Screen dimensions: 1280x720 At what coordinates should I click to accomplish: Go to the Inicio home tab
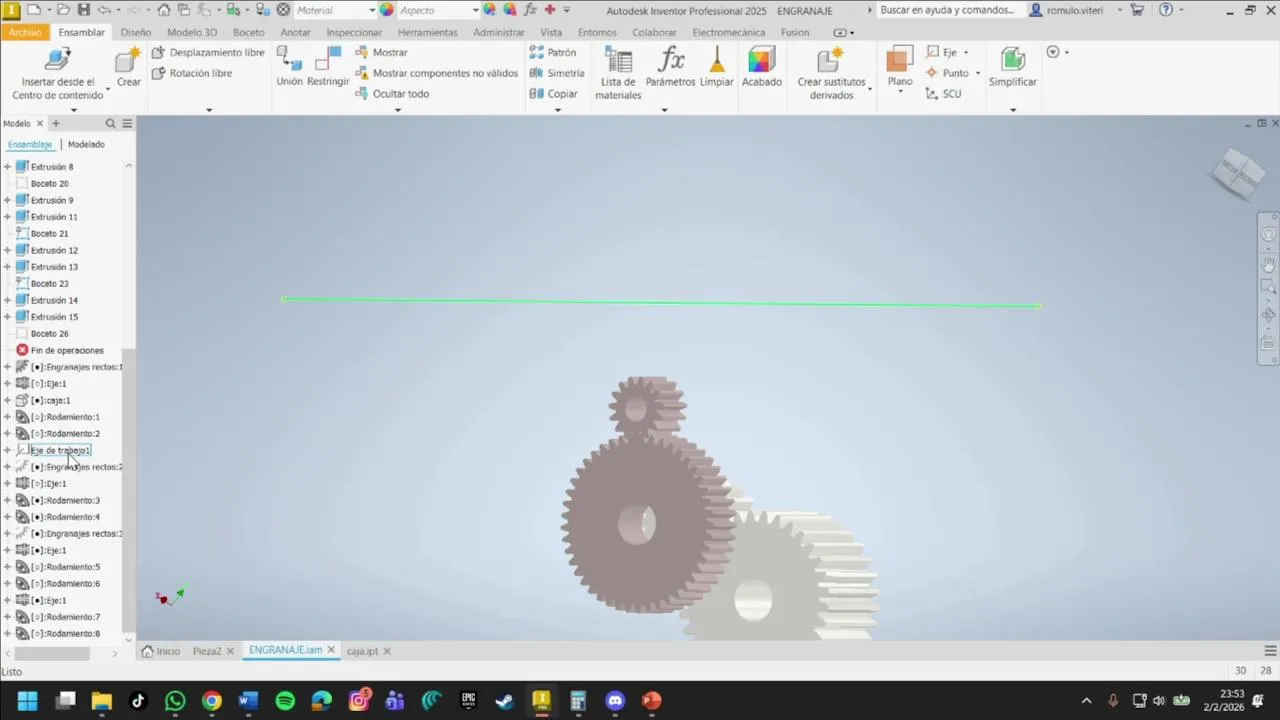161,651
